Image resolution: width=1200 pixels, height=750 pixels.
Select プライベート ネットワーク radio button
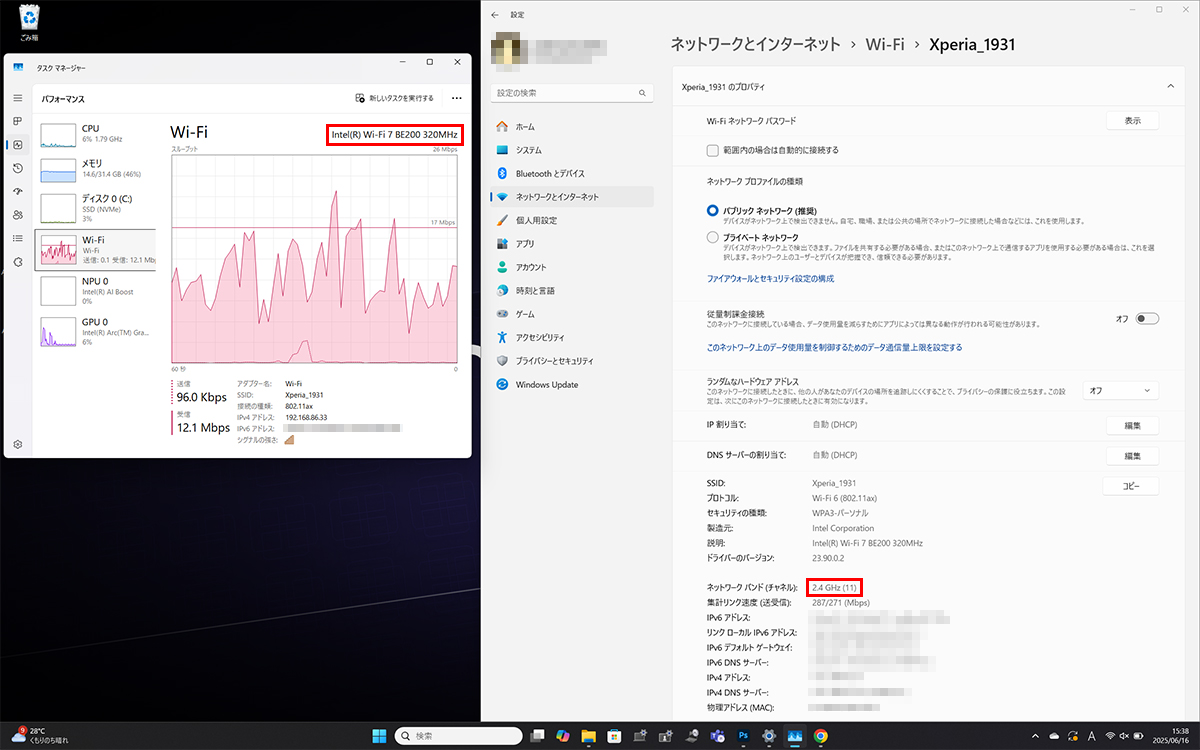tap(712, 238)
